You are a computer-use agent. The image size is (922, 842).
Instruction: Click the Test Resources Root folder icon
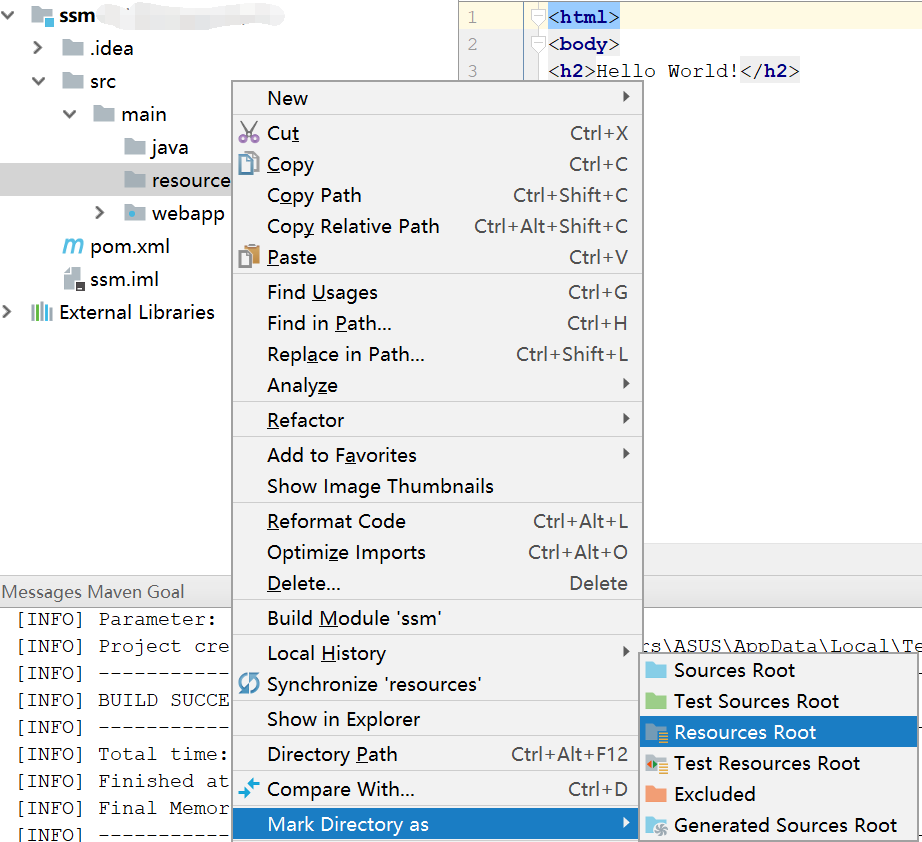pyautogui.click(x=656, y=763)
